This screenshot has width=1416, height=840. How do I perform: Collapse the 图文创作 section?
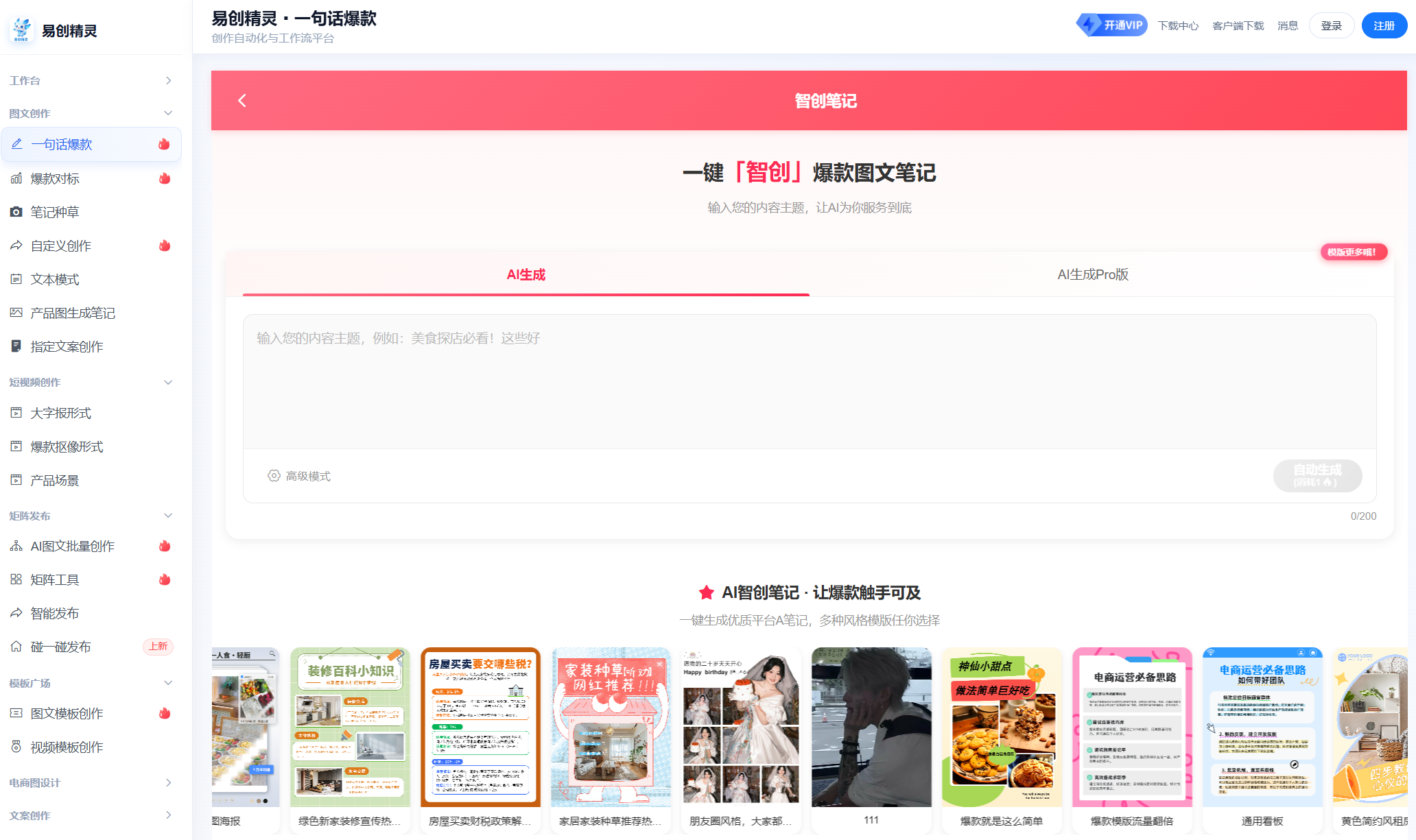point(91,113)
